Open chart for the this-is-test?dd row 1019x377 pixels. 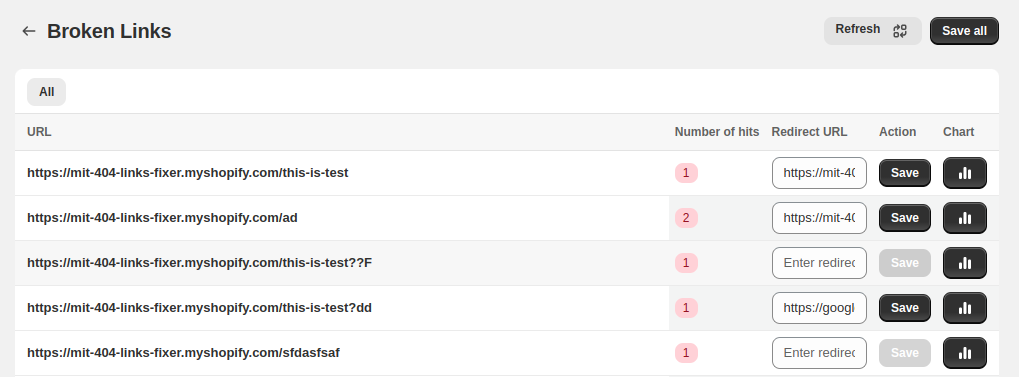click(964, 307)
